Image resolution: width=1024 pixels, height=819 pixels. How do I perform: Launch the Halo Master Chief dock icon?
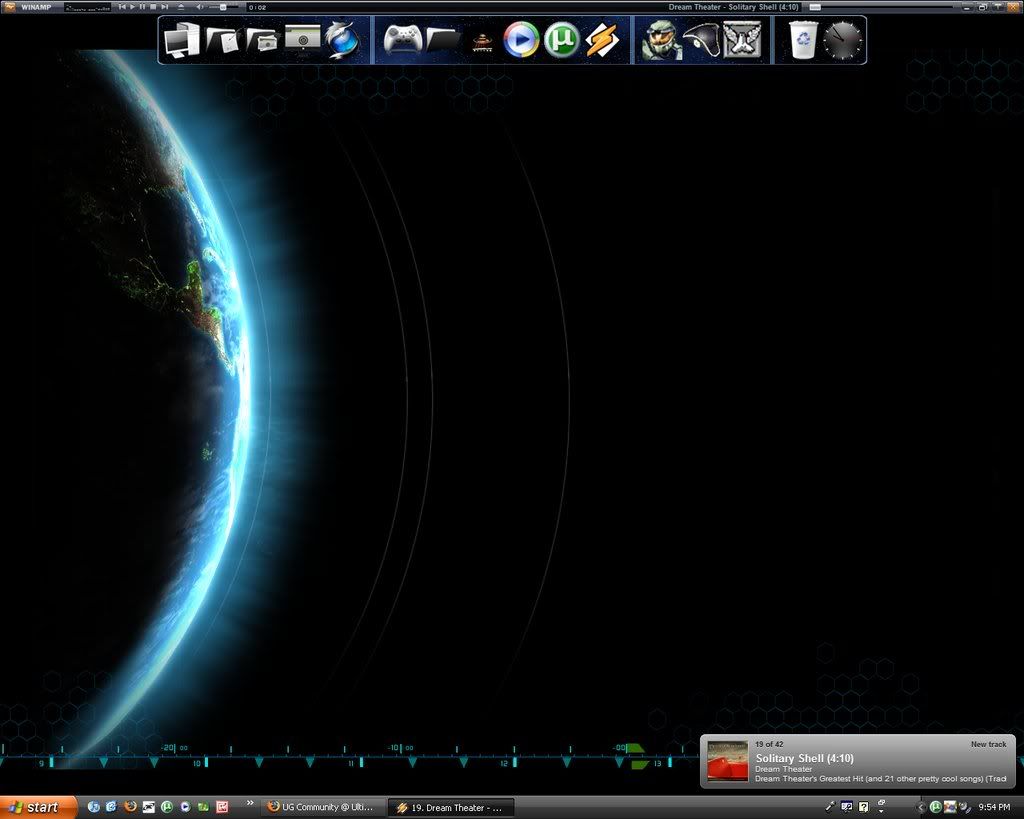[x=661, y=40]
